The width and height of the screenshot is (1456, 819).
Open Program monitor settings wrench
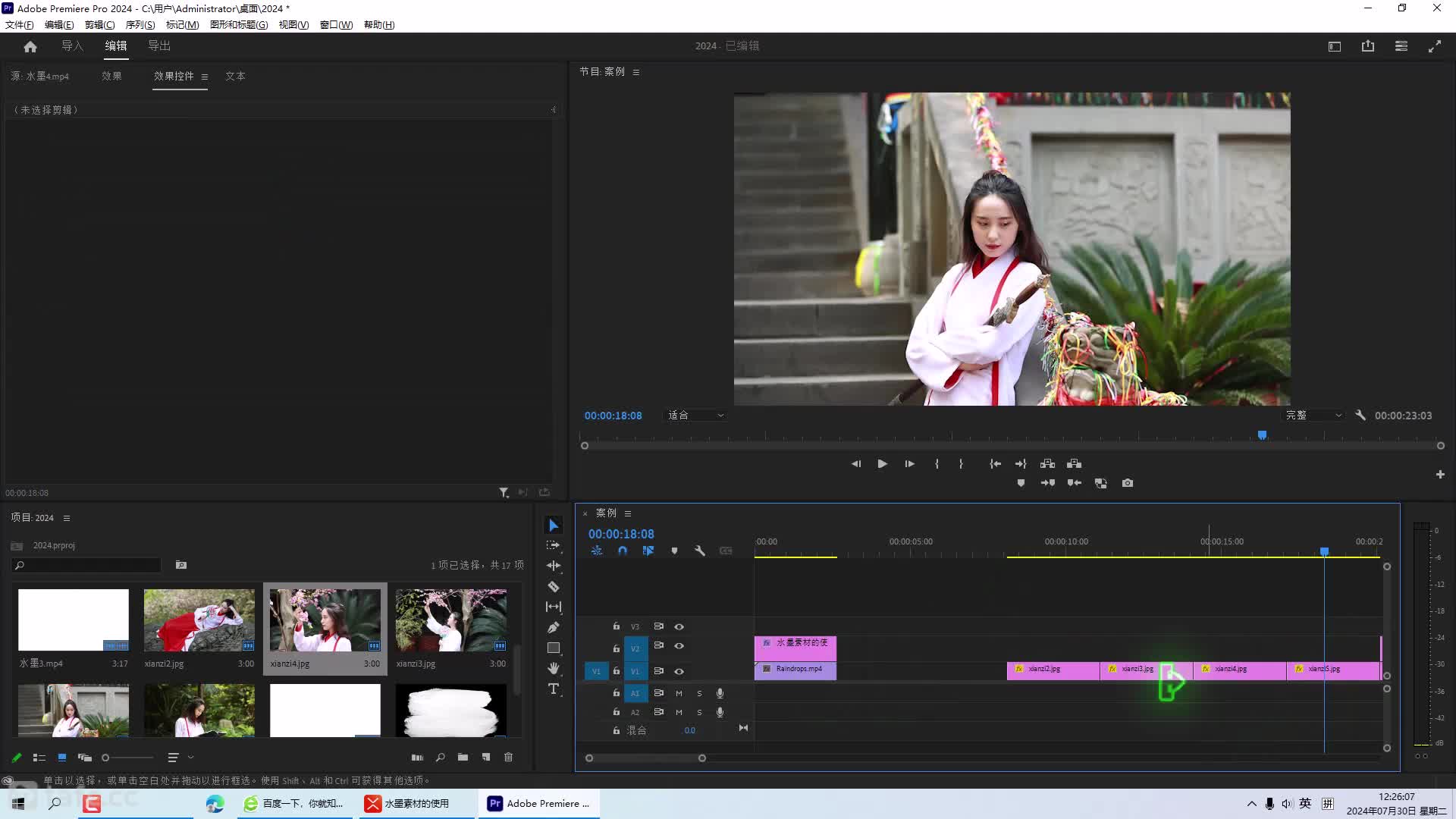pos(1360,416)
